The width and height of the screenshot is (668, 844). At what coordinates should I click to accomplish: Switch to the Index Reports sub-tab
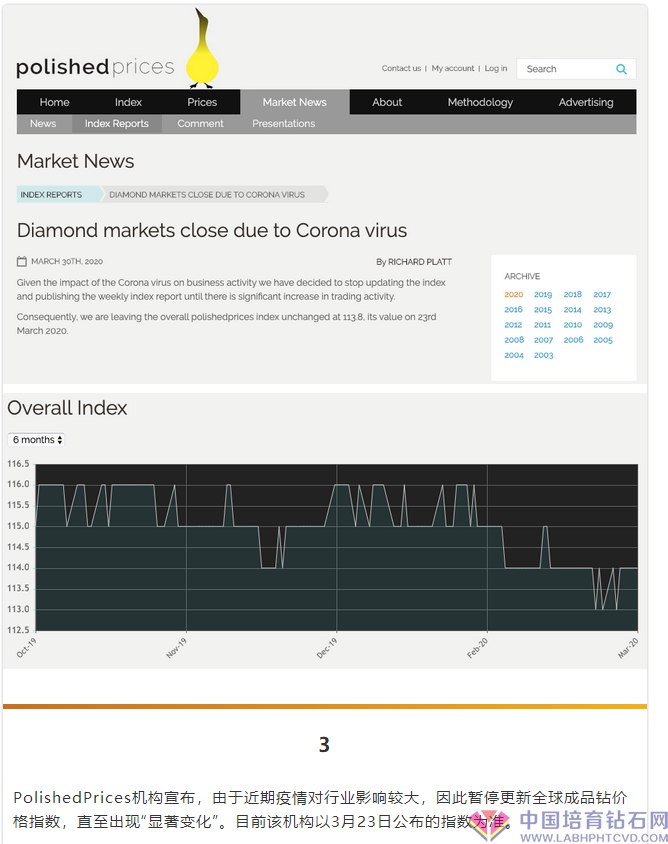[x=116, y=123]
